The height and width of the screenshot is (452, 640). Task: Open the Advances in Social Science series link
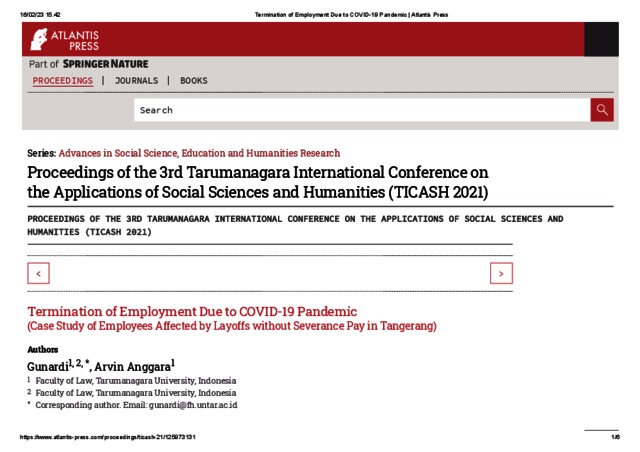(199, 153)
